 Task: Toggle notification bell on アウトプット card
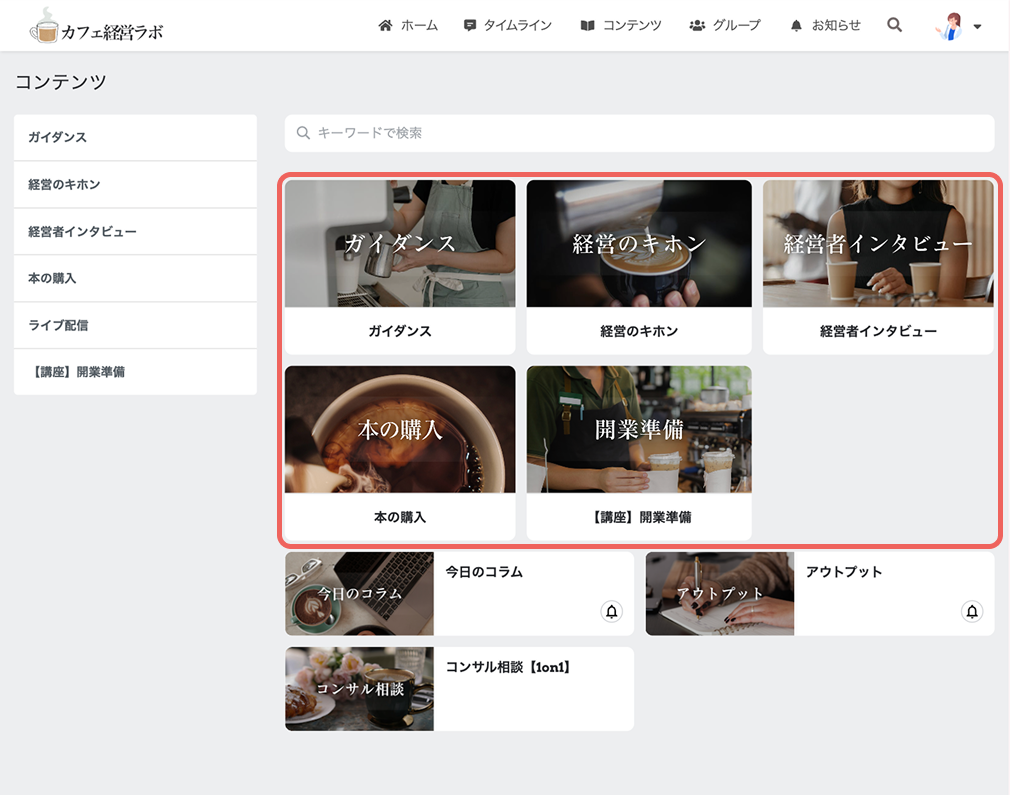click(x=972, y=611)
